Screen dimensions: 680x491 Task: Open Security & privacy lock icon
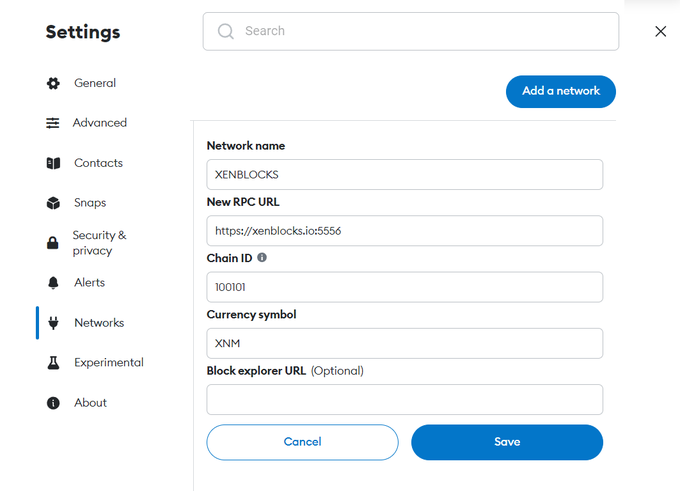coord(53,243)
